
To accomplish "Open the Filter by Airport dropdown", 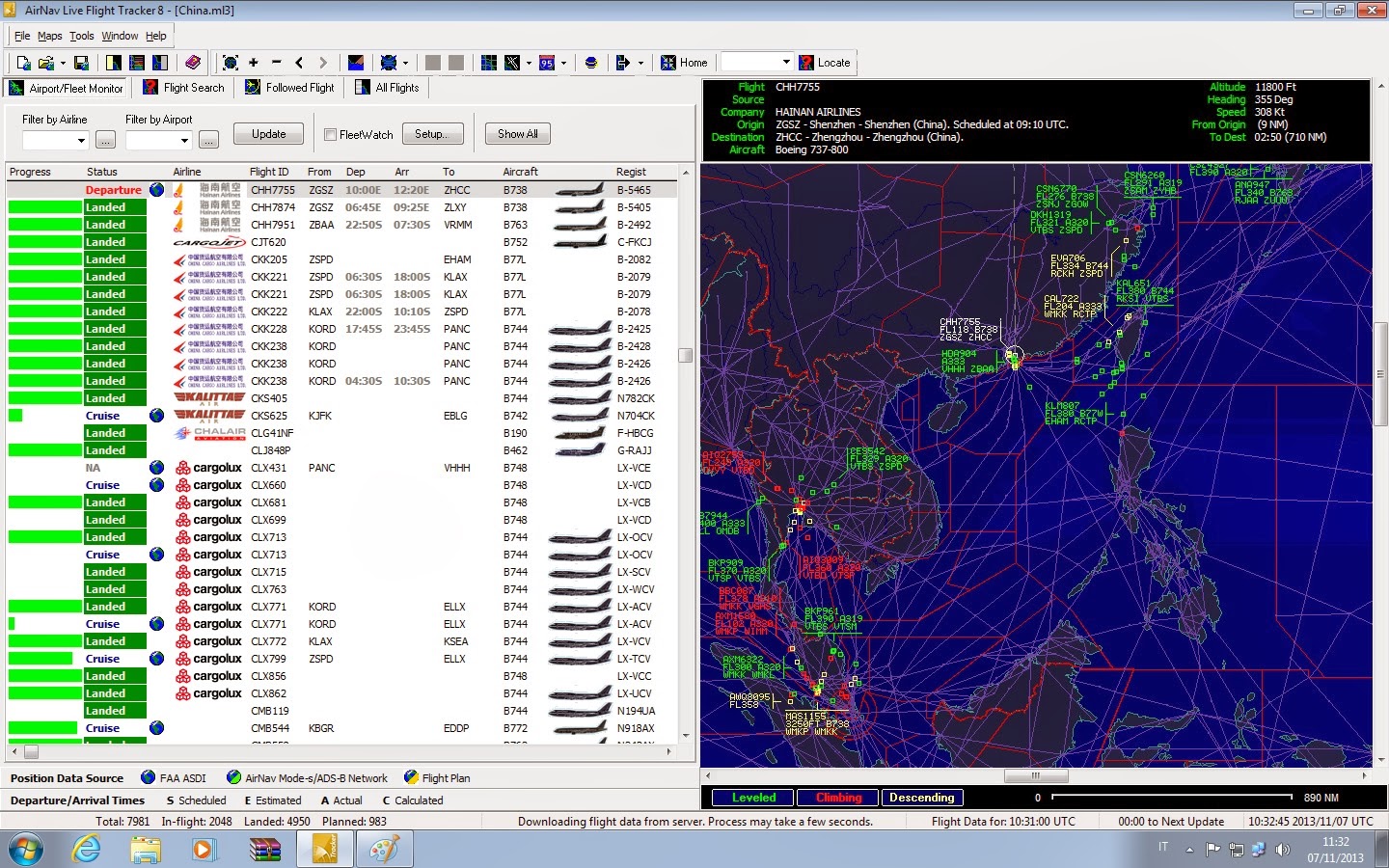I will click(184, 141).
